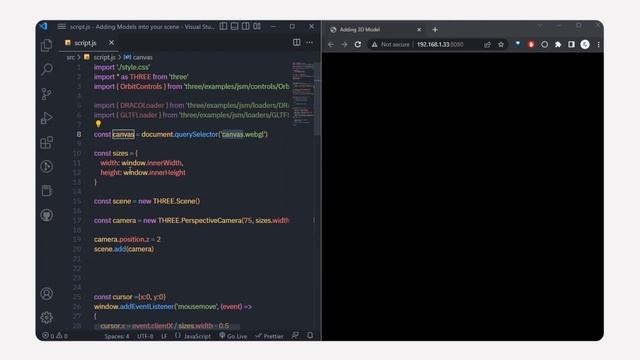Viewport: 640px width, 360px height.
Task: Click the 'camera.position.z = 2' line
Action: (x=127, y=239)
